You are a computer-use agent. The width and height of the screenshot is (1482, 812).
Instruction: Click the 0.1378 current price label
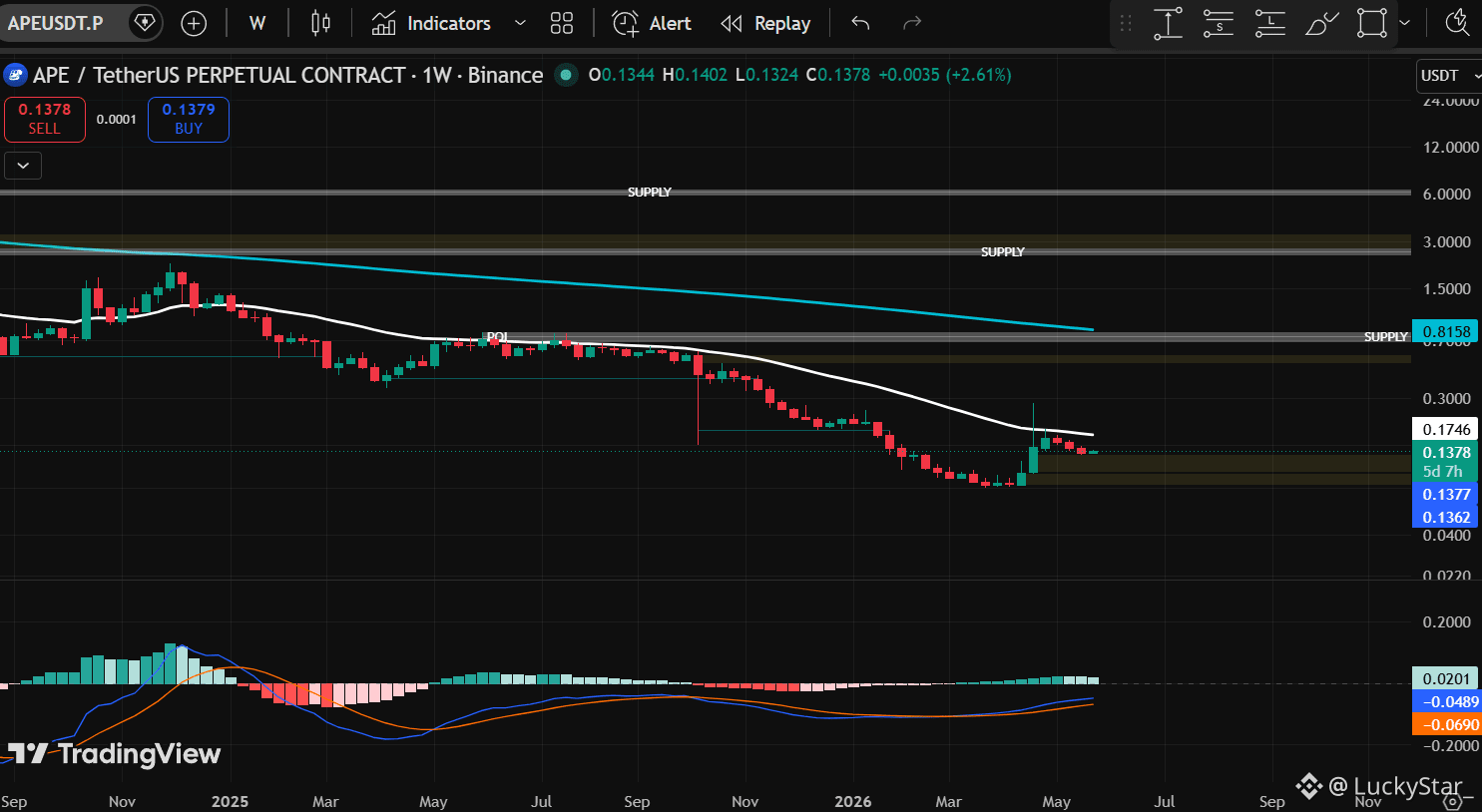pyautogui.click(x=1446, y=452)
